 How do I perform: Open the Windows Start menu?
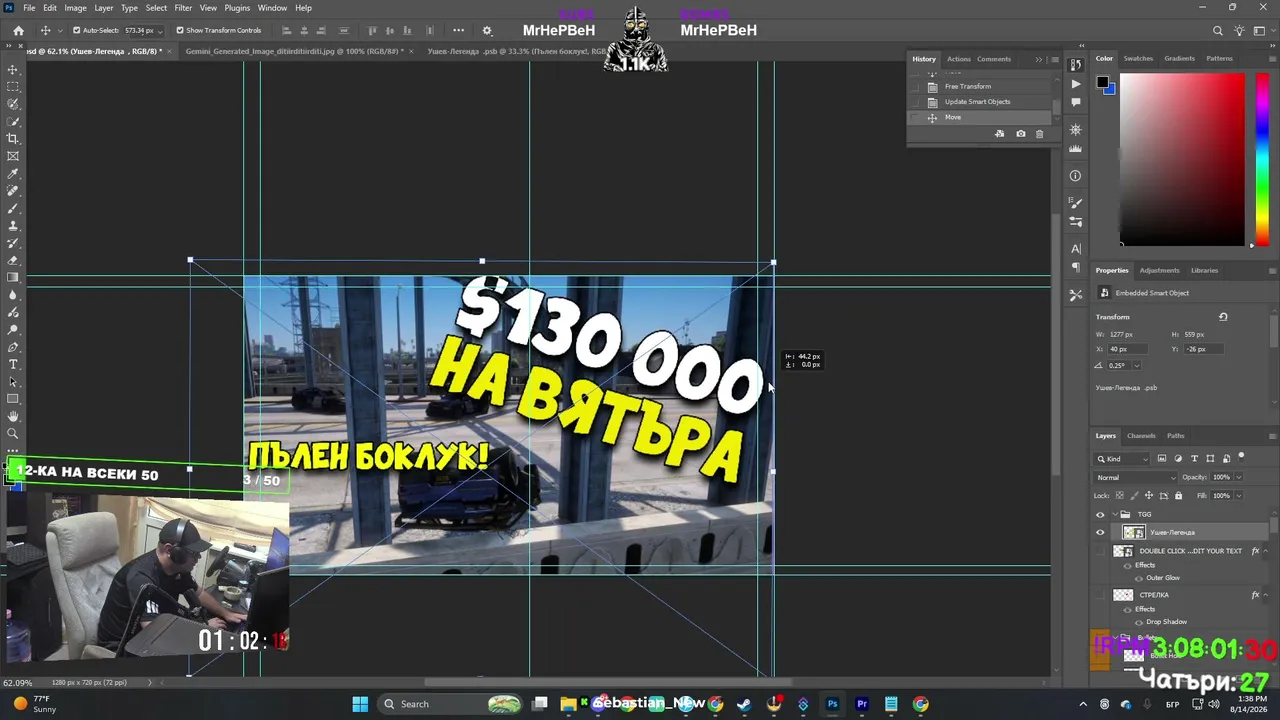point(360,704)
